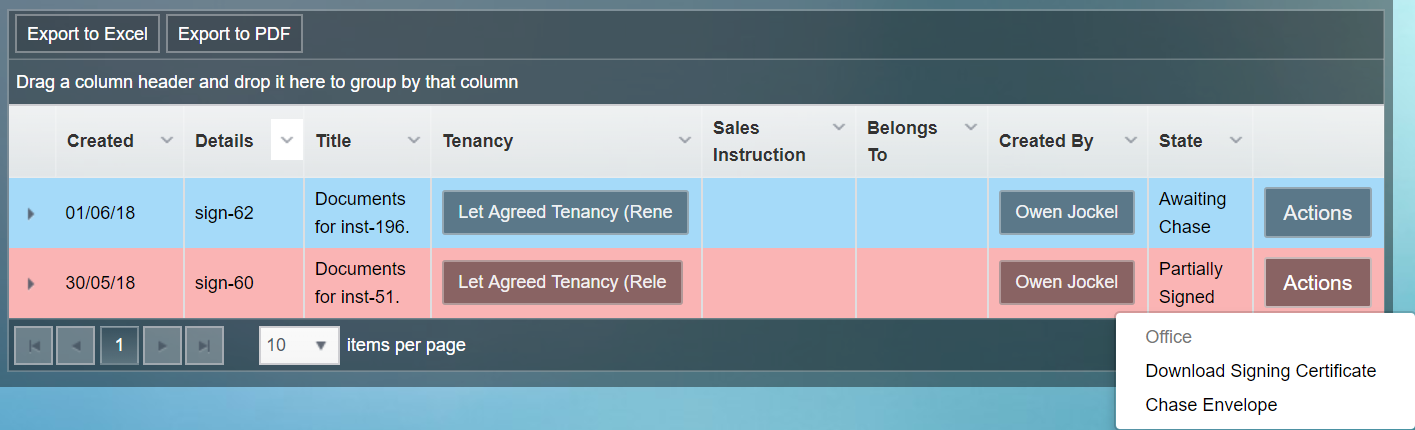Expand the sign-62 row details

(31, 213)
